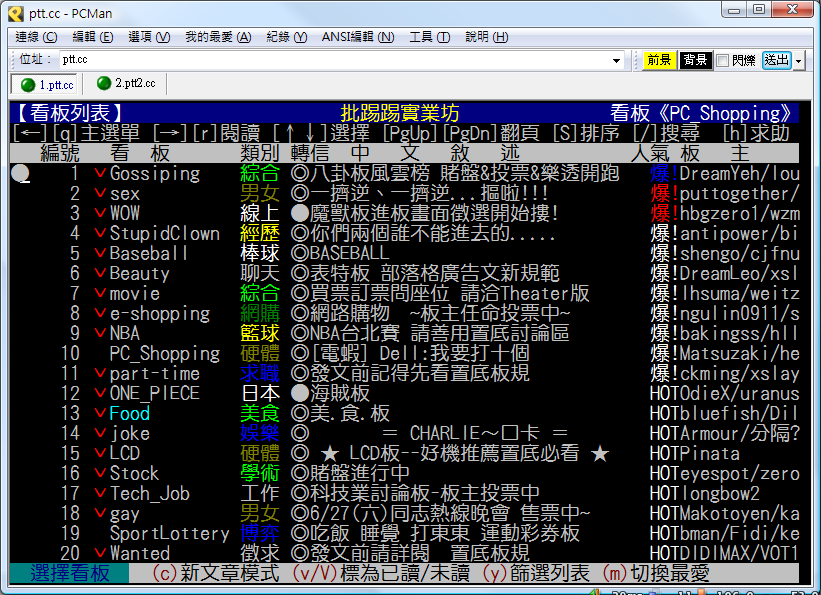Open the 說明 (H) menu
The width and height of the screenshot is (821, 595).
pyautogui.click(x=487, y=37)
